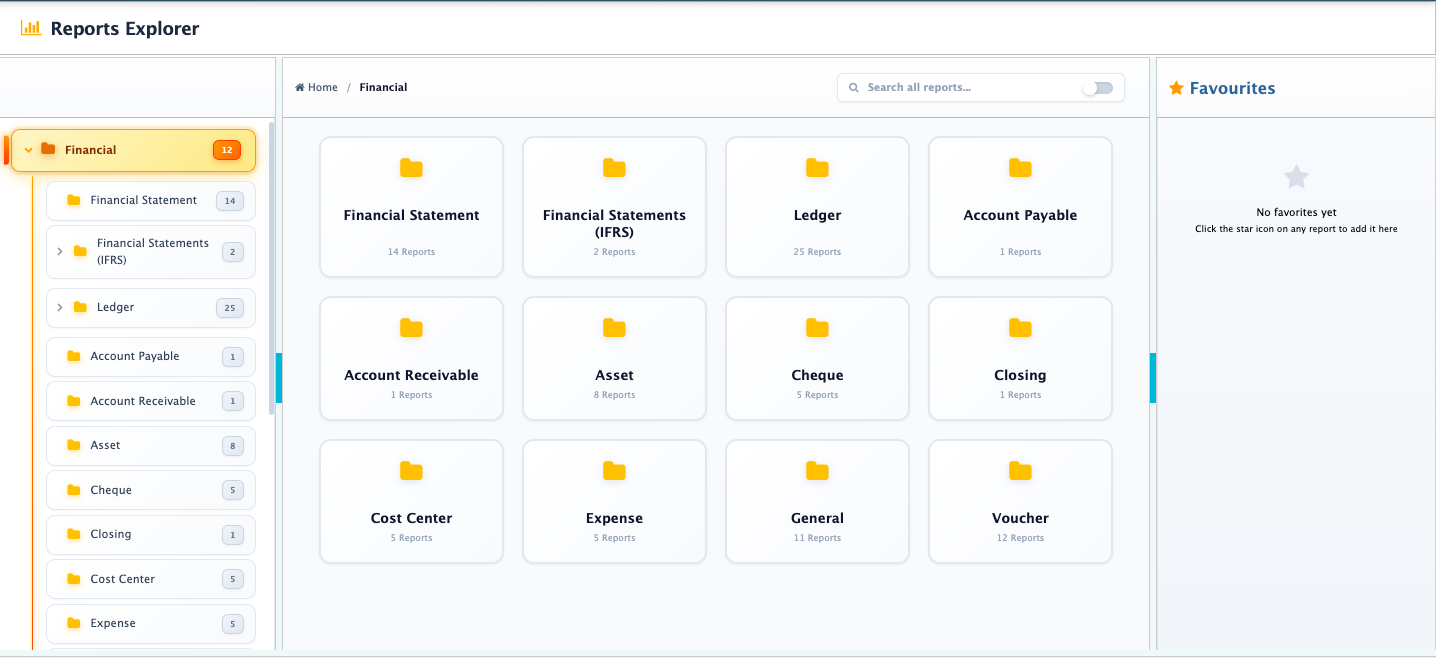Click the Reports Explorer bar chart icon
The image size is (1436, 658).
30,28
